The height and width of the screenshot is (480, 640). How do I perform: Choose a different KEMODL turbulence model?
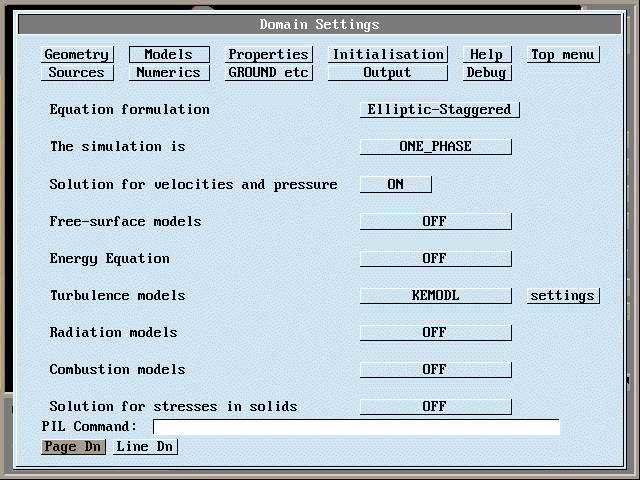point(435,295)
